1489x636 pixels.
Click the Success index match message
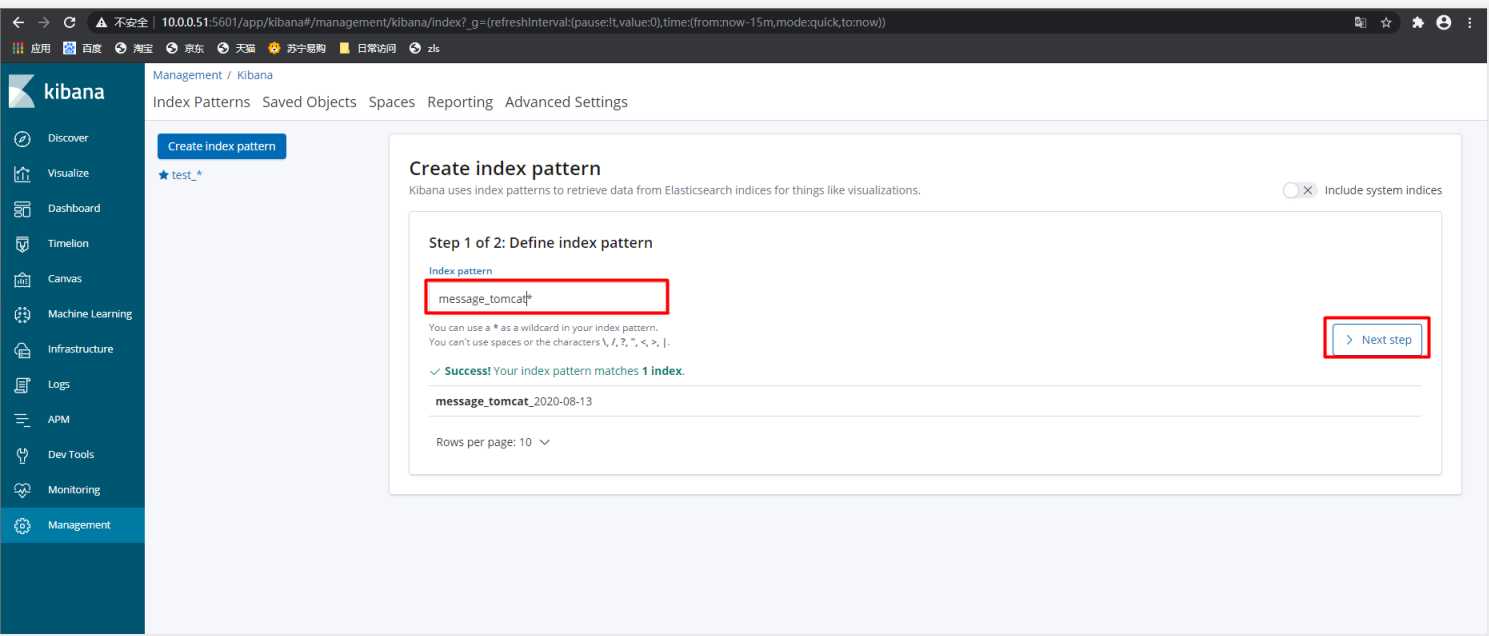click(x=557, y=371)
